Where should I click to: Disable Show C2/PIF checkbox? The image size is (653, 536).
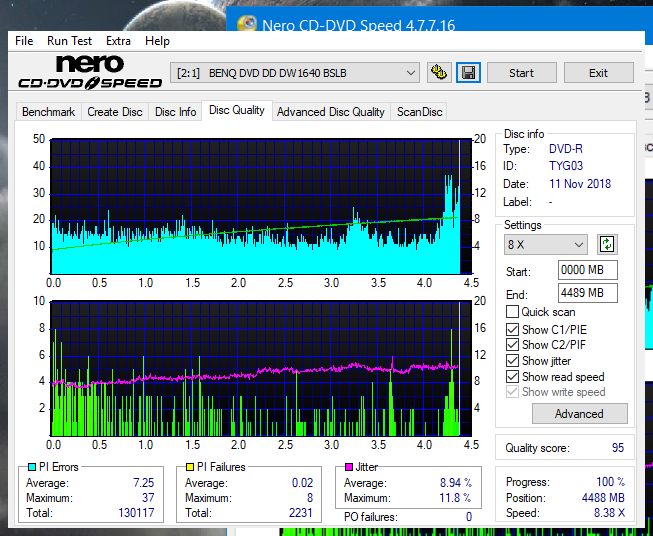512,345
